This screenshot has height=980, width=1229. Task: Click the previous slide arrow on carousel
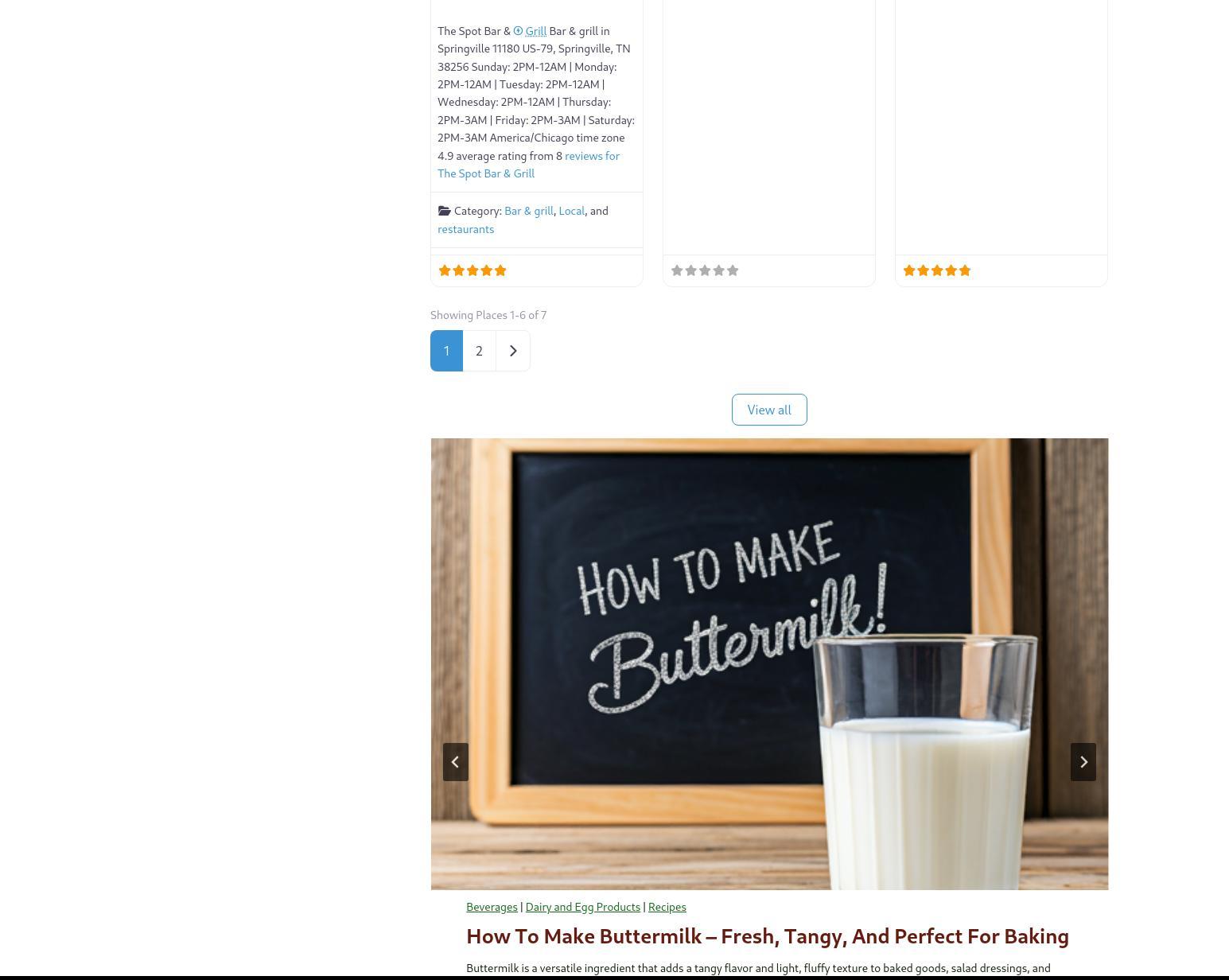click(456, 762)
